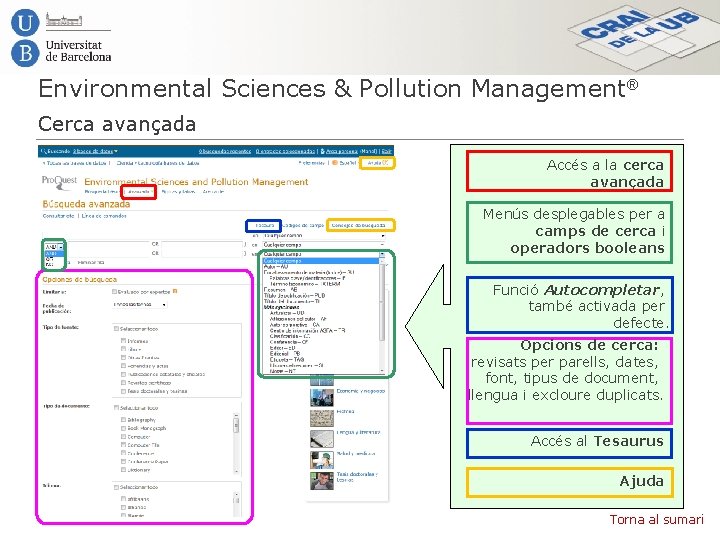This screenshot has height=540, width=720.
Task: Check the 'Informes' source type checkbox
Action: coord(123,341)
